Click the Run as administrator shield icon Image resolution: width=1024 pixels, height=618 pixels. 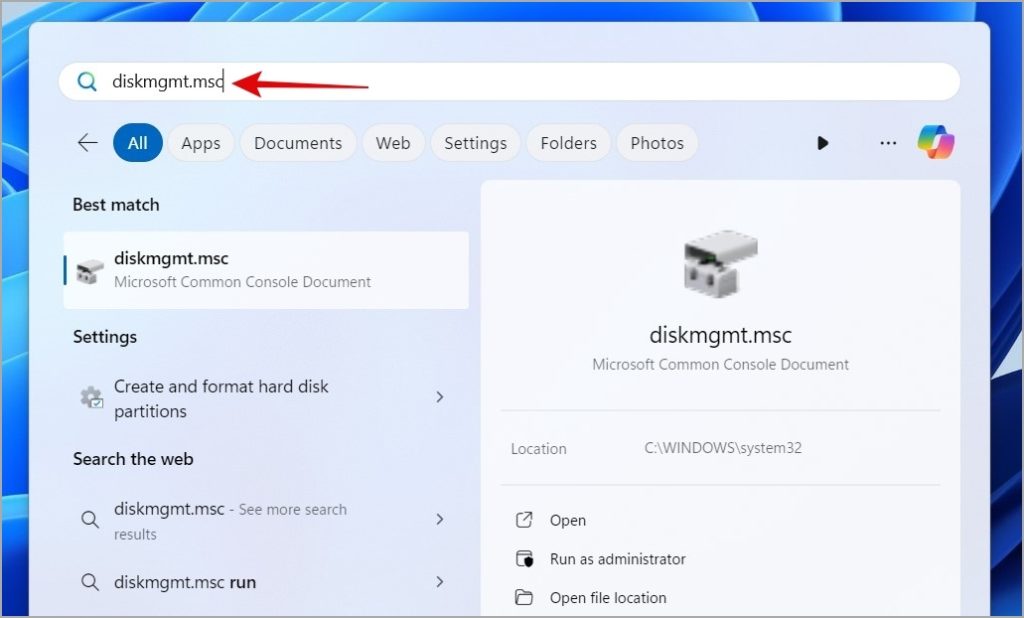pyautogui.click(x=524, y=559)
